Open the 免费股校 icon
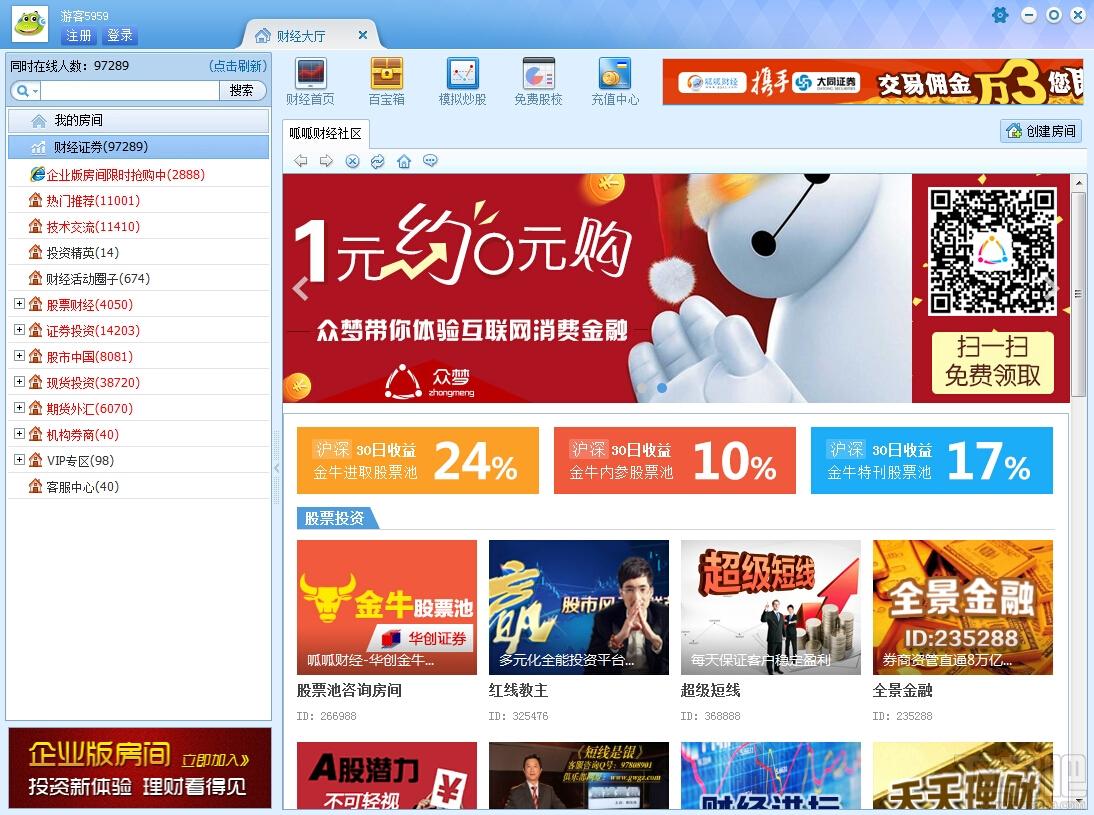The width and height of the screenshot is (1094, 815). point(538,82)
